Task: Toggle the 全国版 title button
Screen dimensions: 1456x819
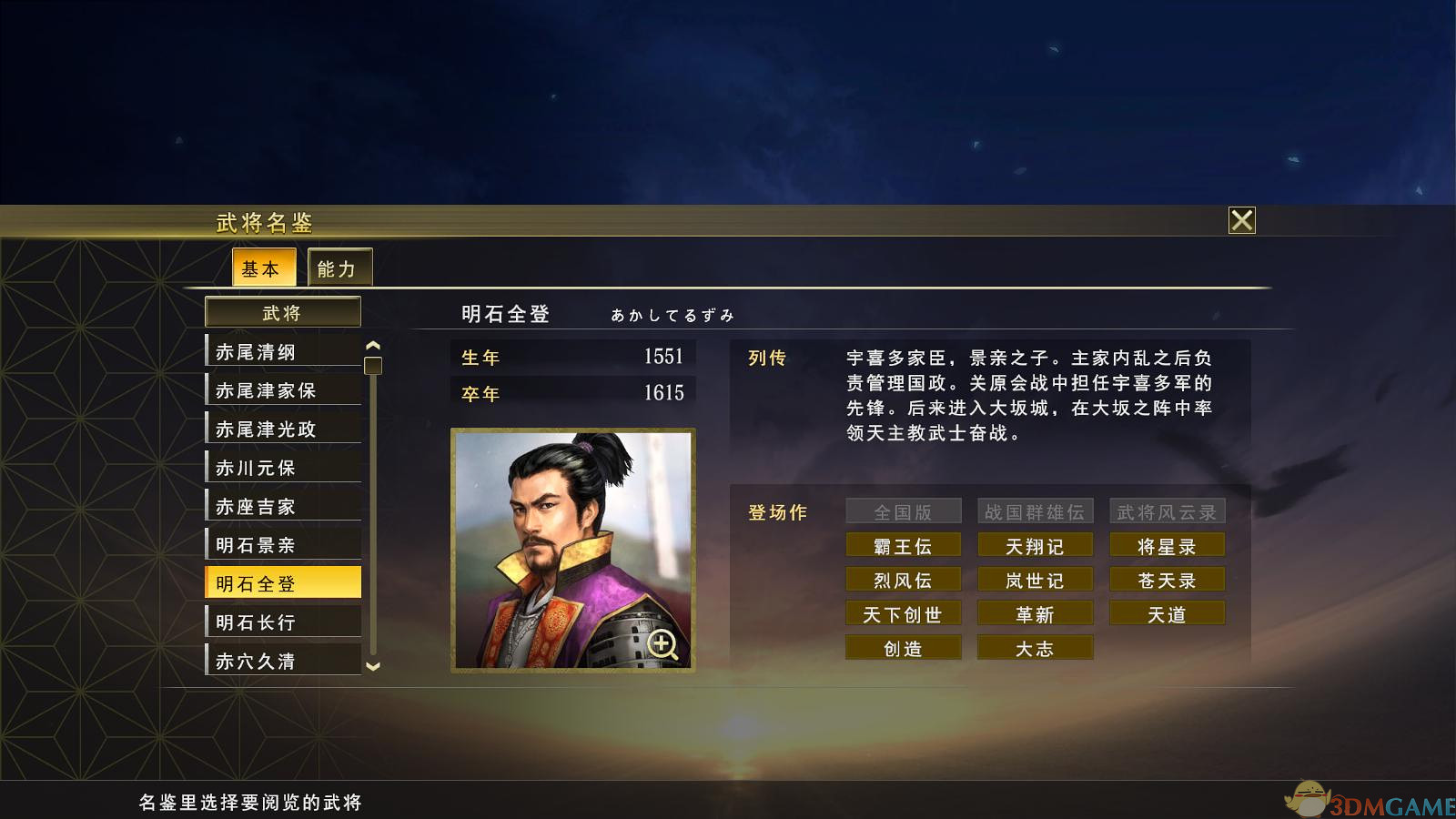Action: (x=903, y=511)
